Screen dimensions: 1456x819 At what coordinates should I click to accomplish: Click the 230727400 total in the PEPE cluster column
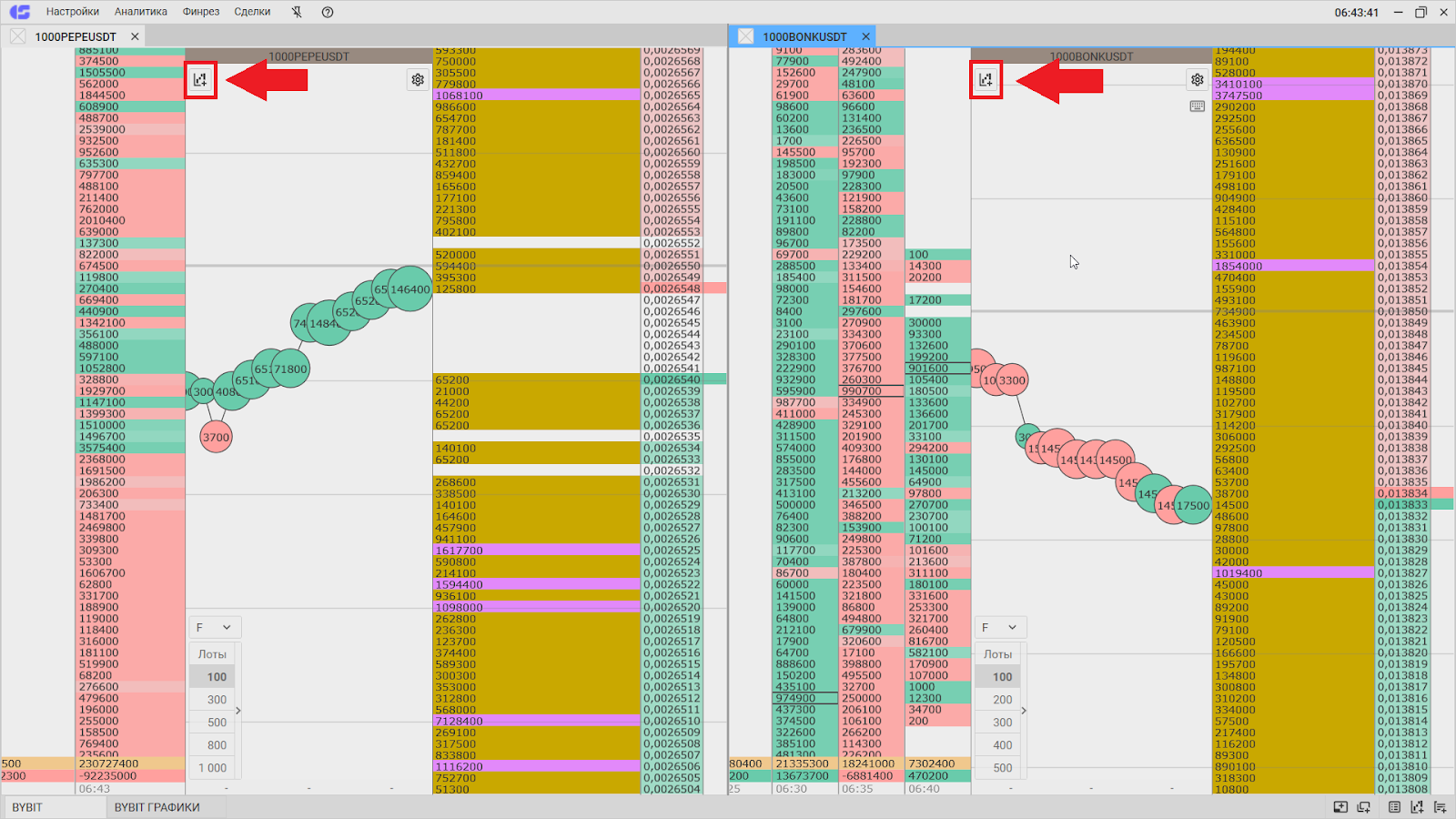[130, 763]
